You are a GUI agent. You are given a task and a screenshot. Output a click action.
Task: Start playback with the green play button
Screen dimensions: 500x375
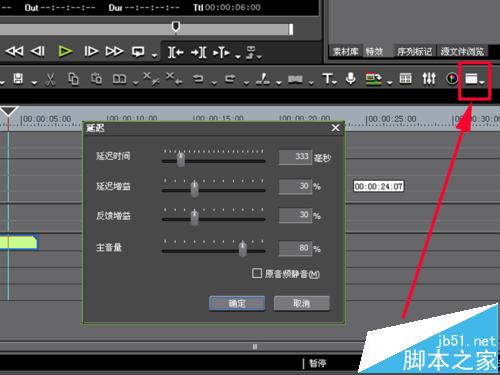click(x=65, y=51)
